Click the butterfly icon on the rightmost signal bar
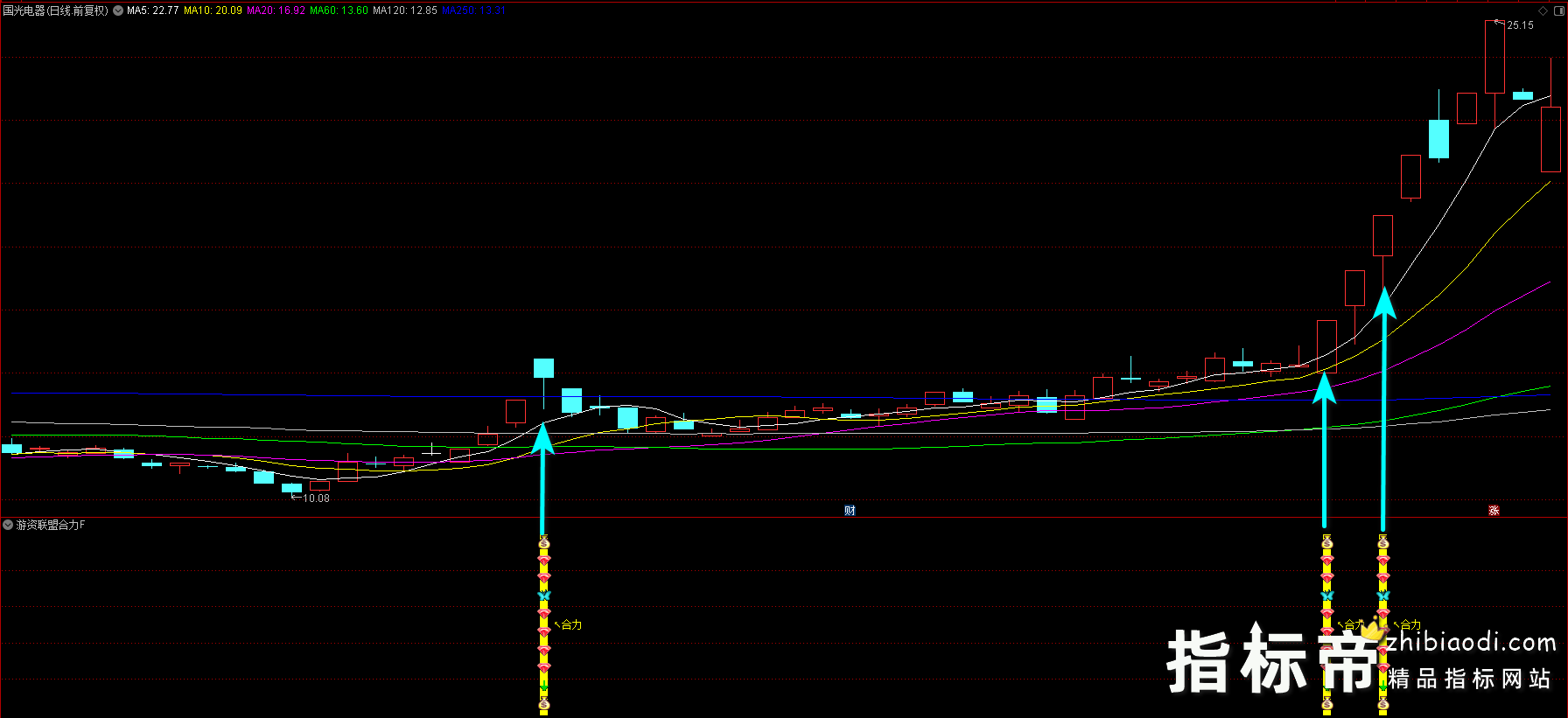This screenshot has height=718, width=1568. 1383,596
